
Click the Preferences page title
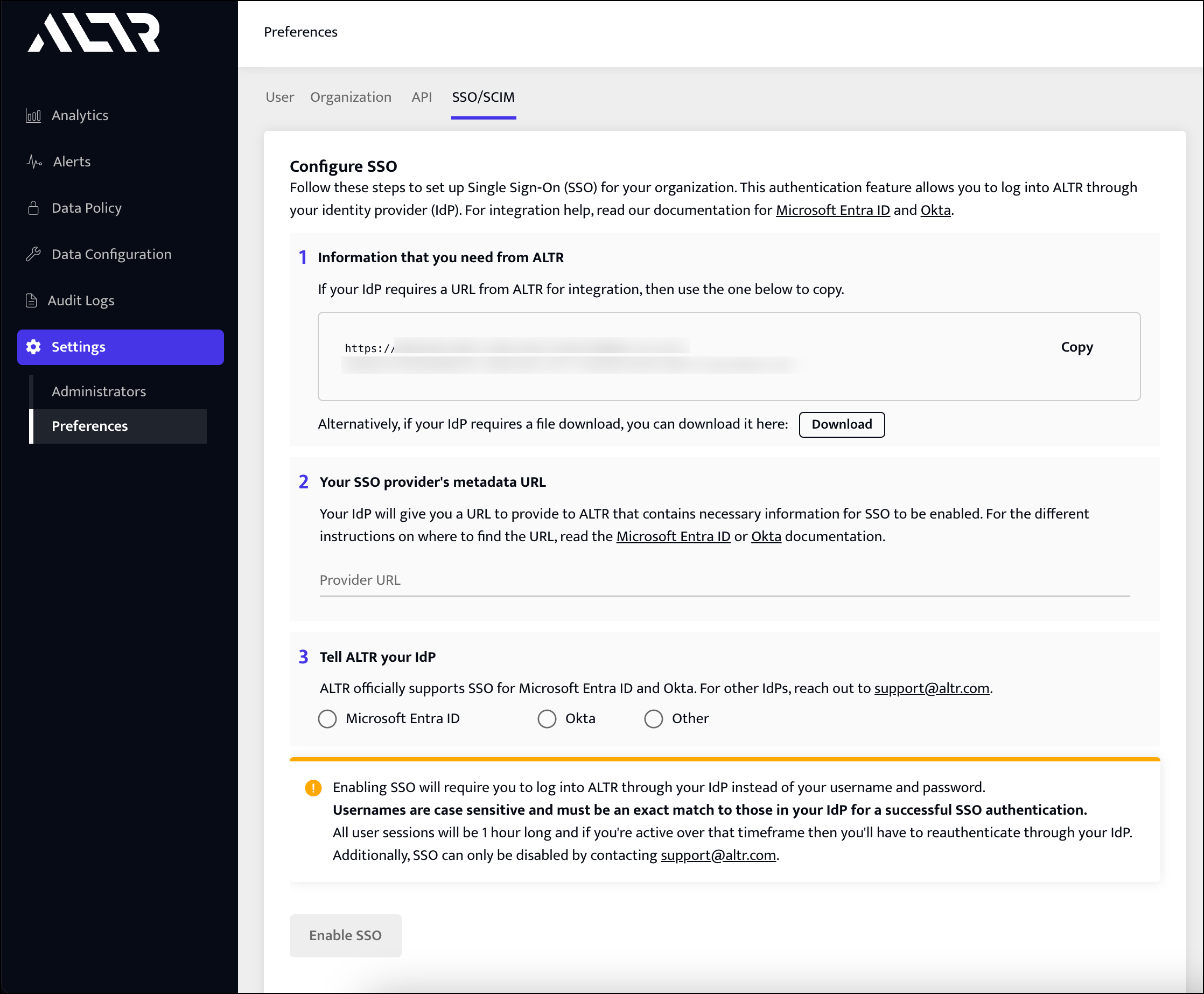pos(300,32)
